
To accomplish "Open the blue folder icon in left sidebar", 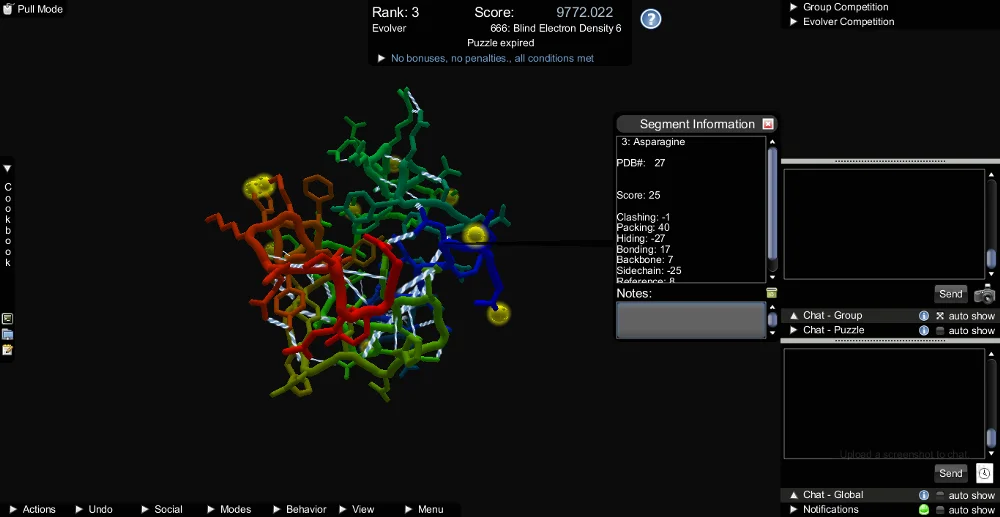I will point(8,334).
